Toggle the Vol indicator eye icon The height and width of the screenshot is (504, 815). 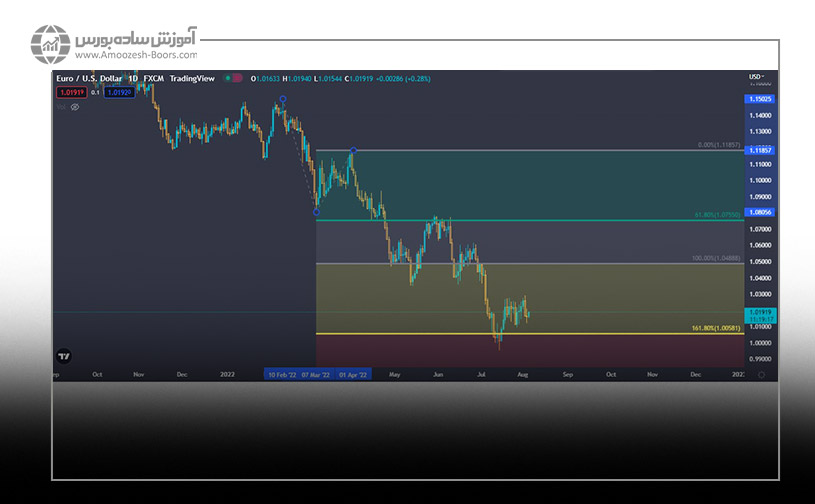click(75, 106)
